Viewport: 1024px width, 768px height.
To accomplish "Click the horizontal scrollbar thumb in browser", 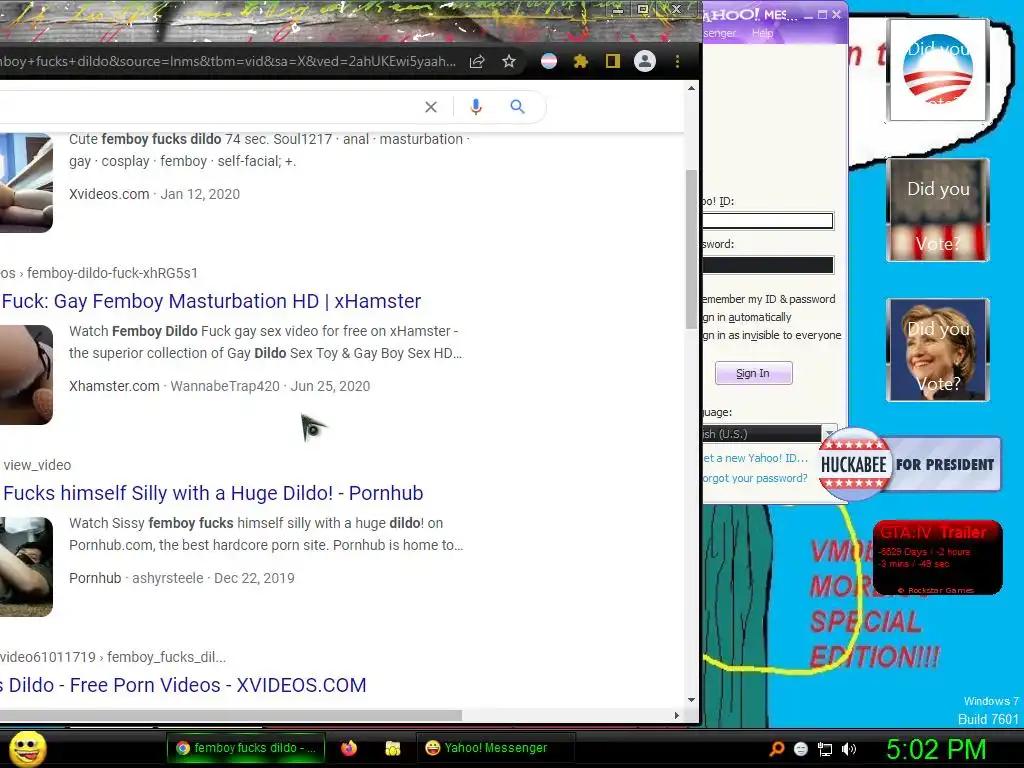I will tap(231, 715).
